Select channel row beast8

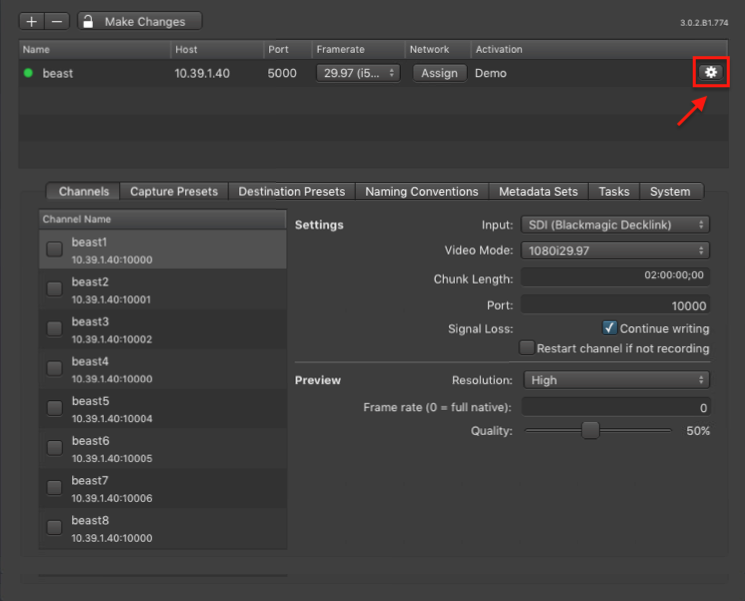tap(162, 528)
